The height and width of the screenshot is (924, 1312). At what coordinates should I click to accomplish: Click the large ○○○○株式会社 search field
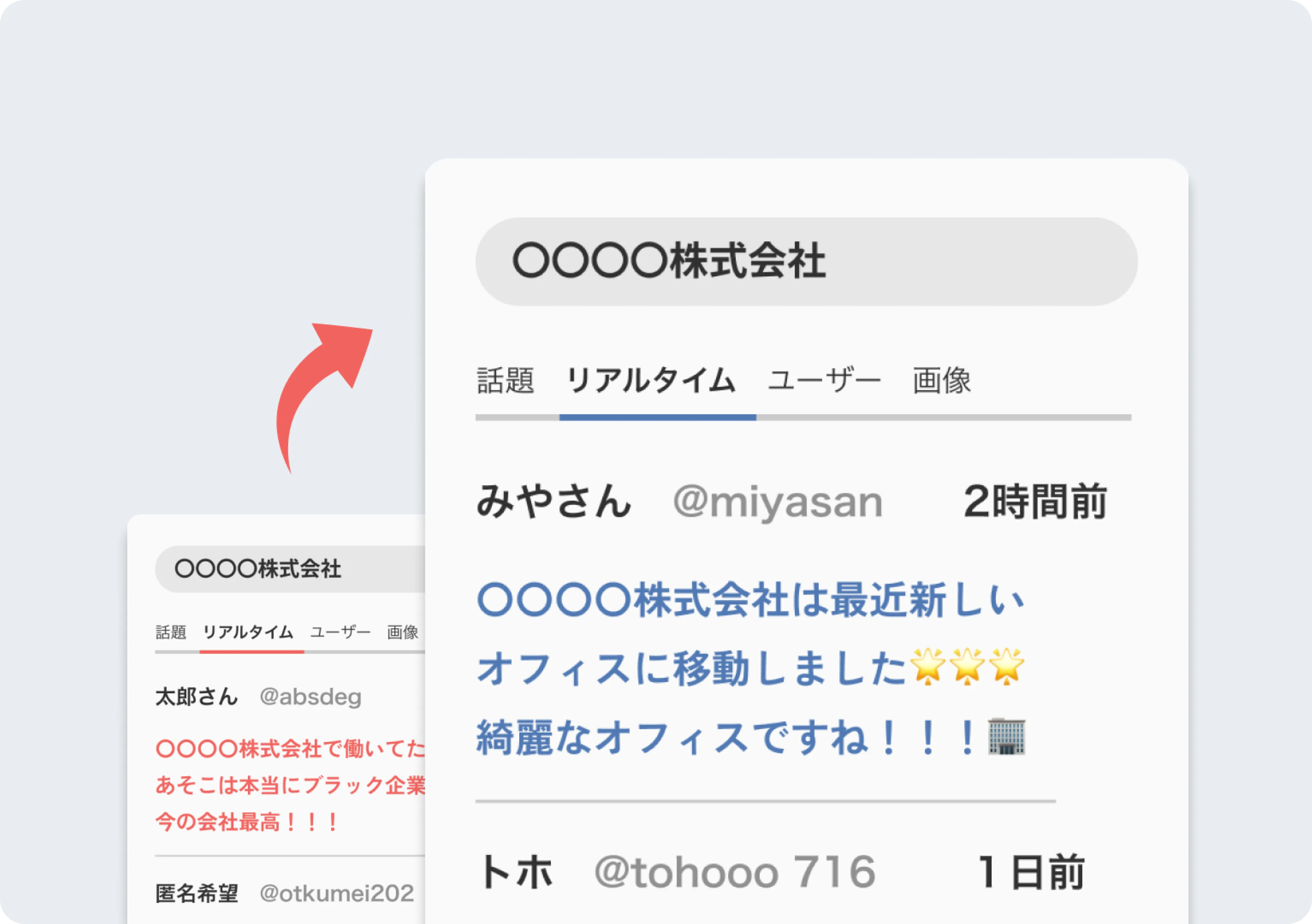point(806,262)
